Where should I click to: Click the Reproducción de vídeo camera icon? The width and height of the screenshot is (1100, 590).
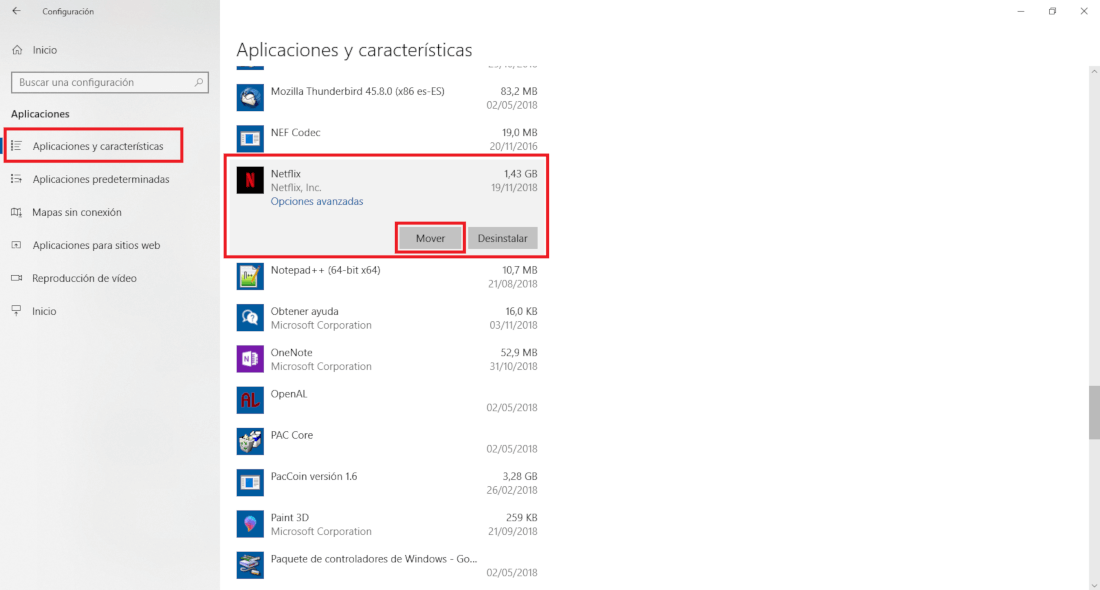17,278
